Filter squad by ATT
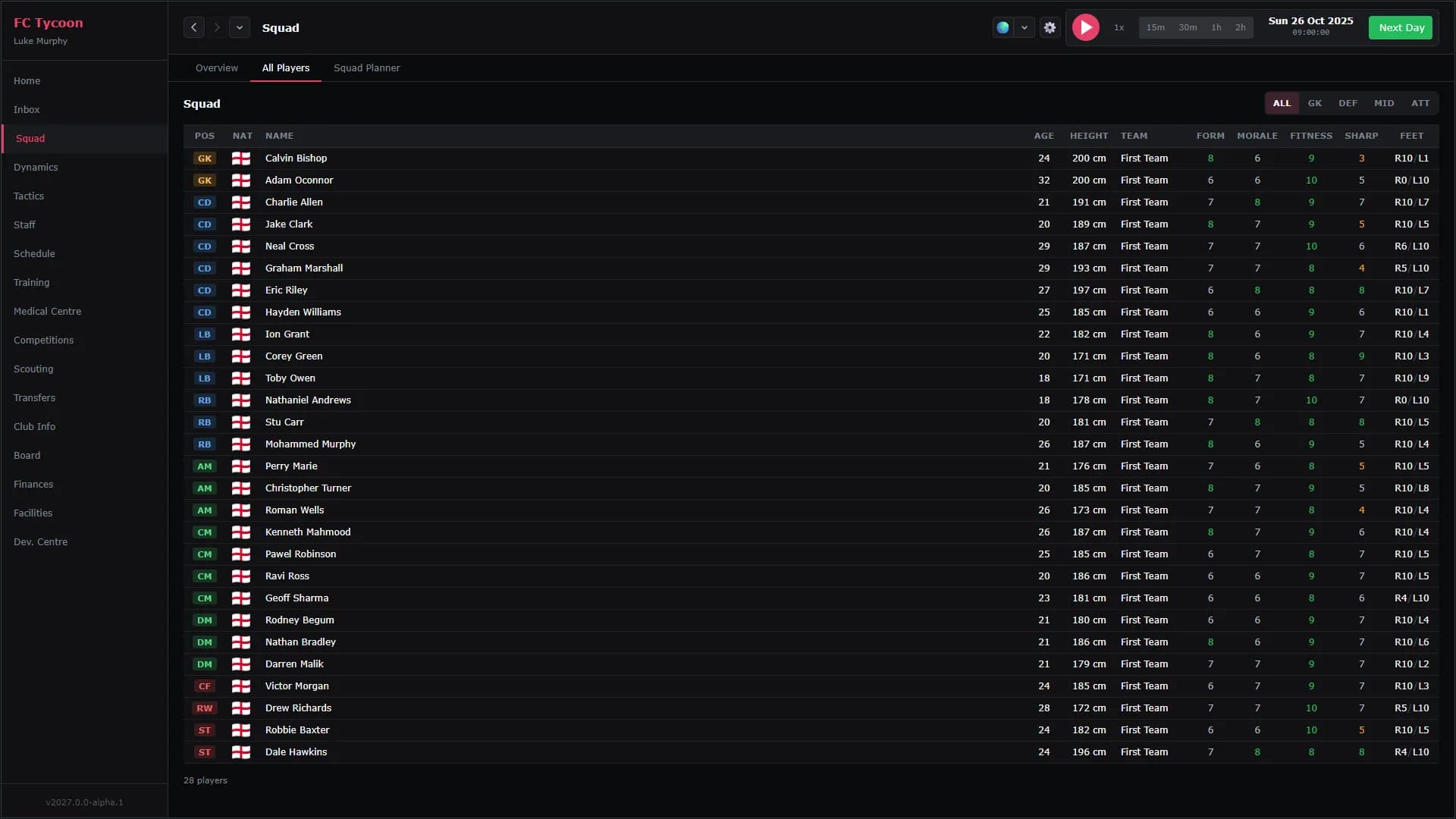Screen dimensions: 1456x819 [x=1420, y=103]
